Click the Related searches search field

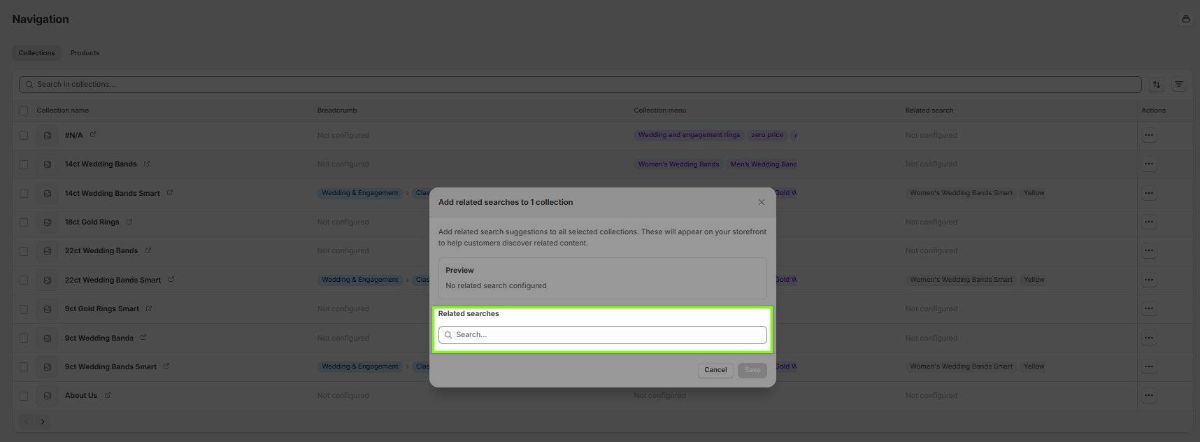pos(603,335)
